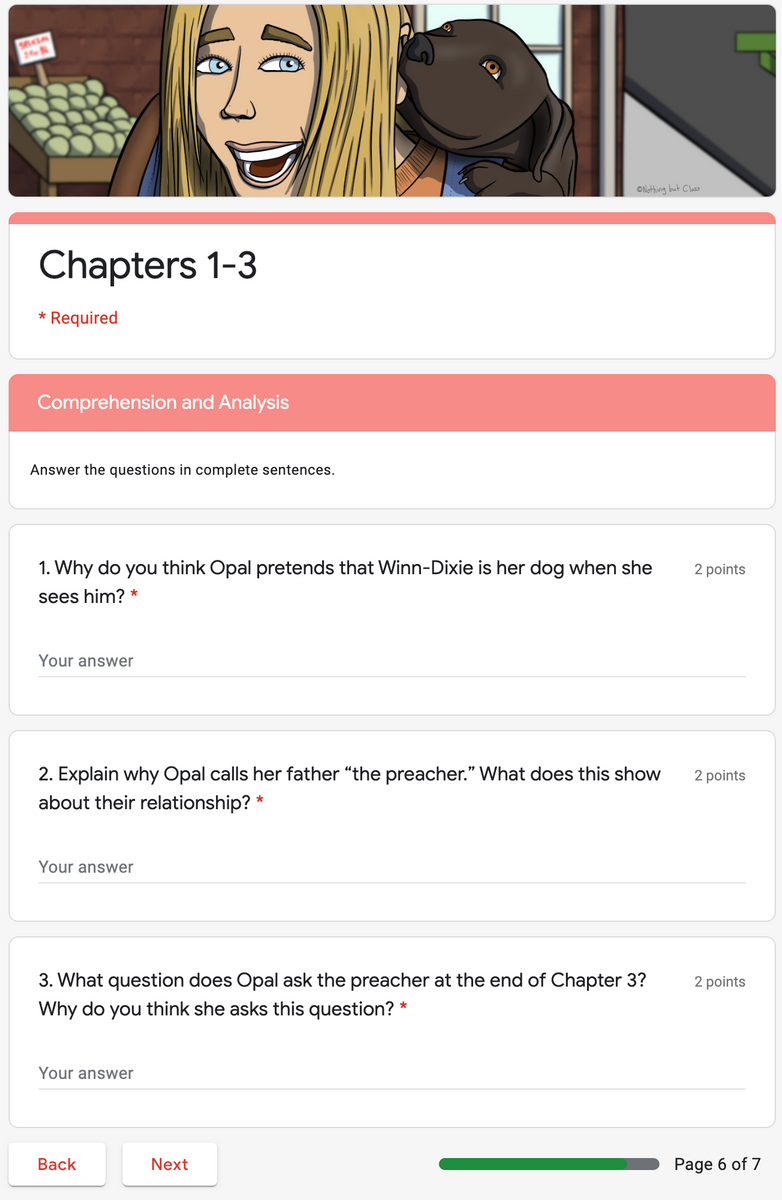Select the Chapters 1-3 form title
The width and height of the screenshot is (782, 1200).
pos(148,266)
